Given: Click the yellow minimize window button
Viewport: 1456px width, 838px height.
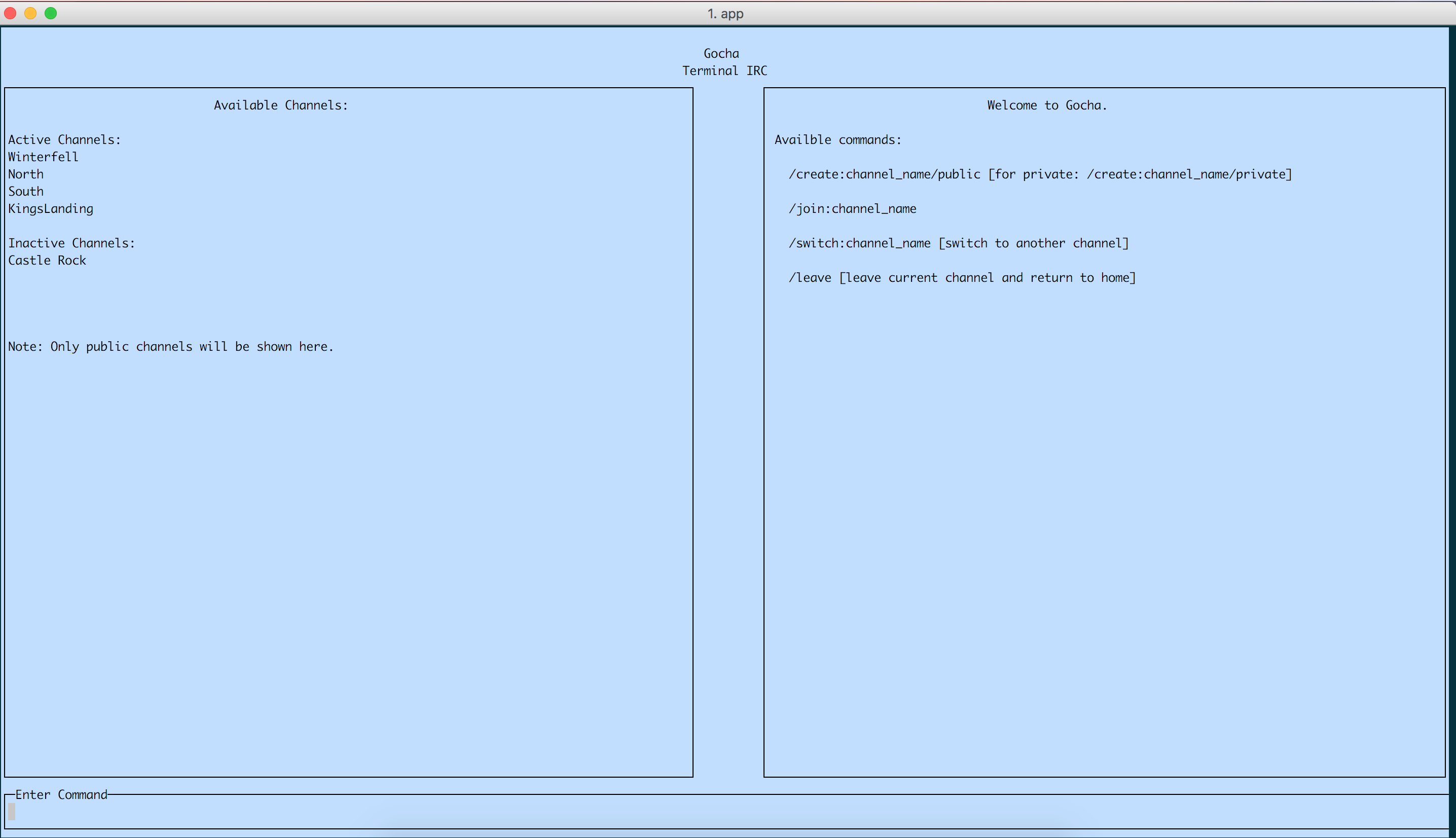Looking at the screenshot, I should click(x=30, y=13).
